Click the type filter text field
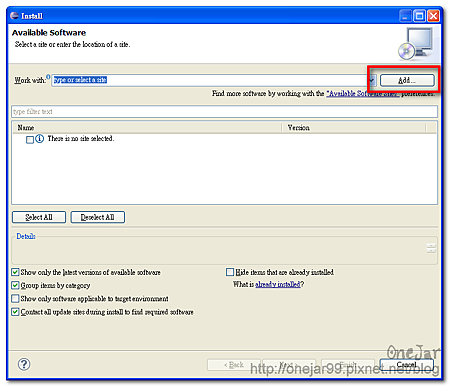450x387 pixels. pos(225,111)
